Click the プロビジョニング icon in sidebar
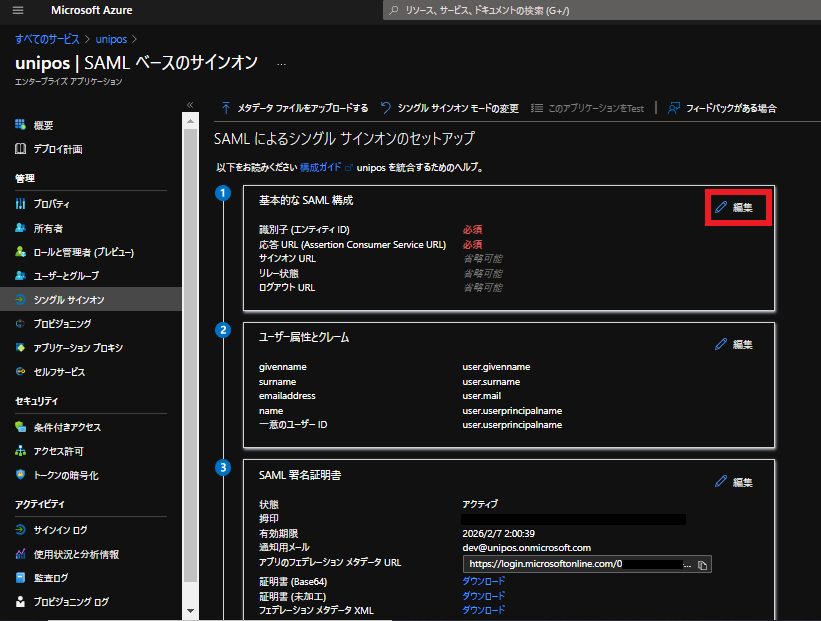Screen dimensions: 821x621 coord(20,324)
